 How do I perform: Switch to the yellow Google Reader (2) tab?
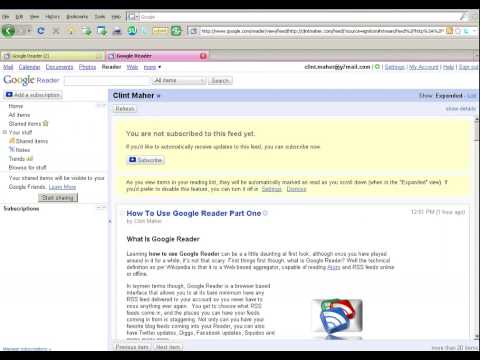(52, 56)
